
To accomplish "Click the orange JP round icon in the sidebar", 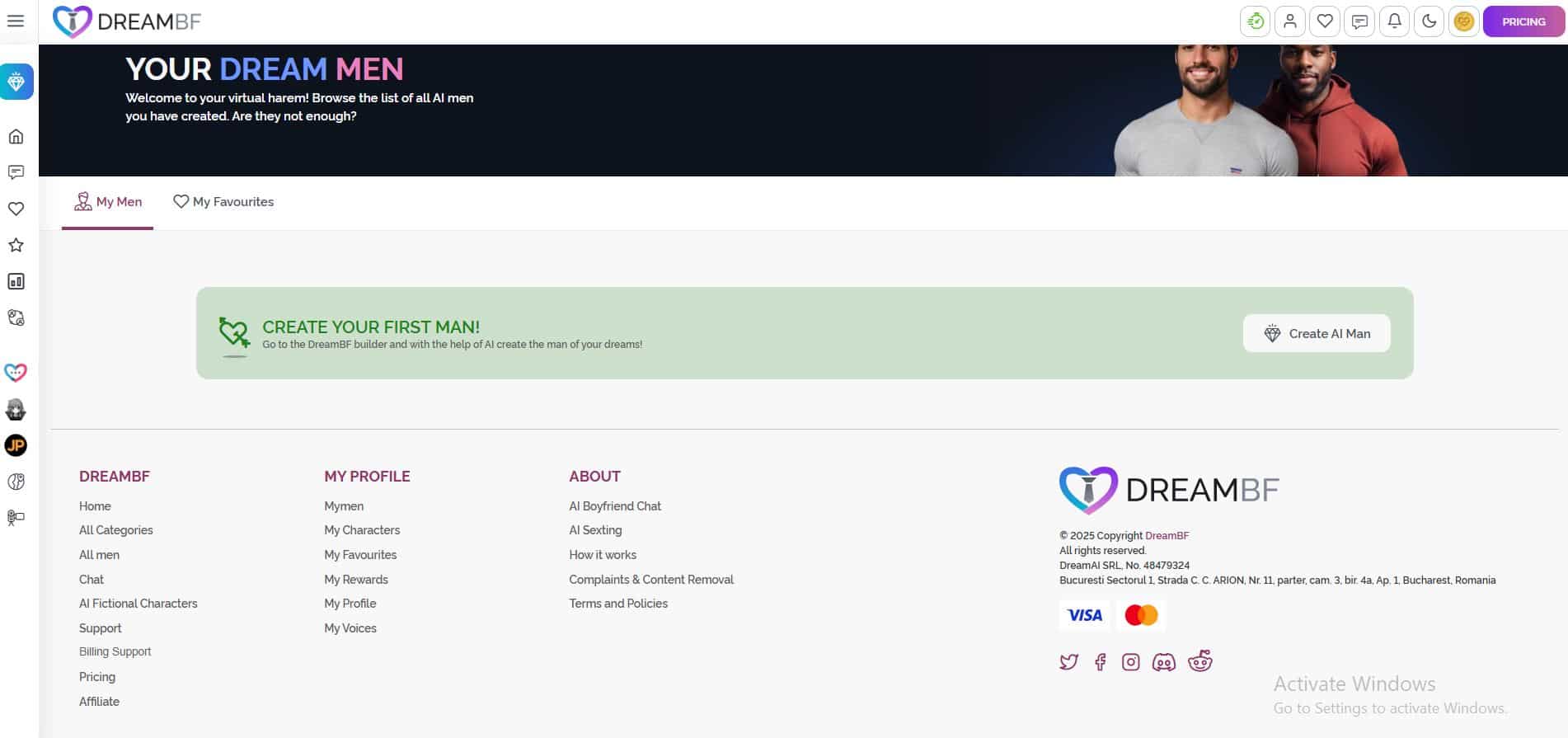I will [16, 445].
